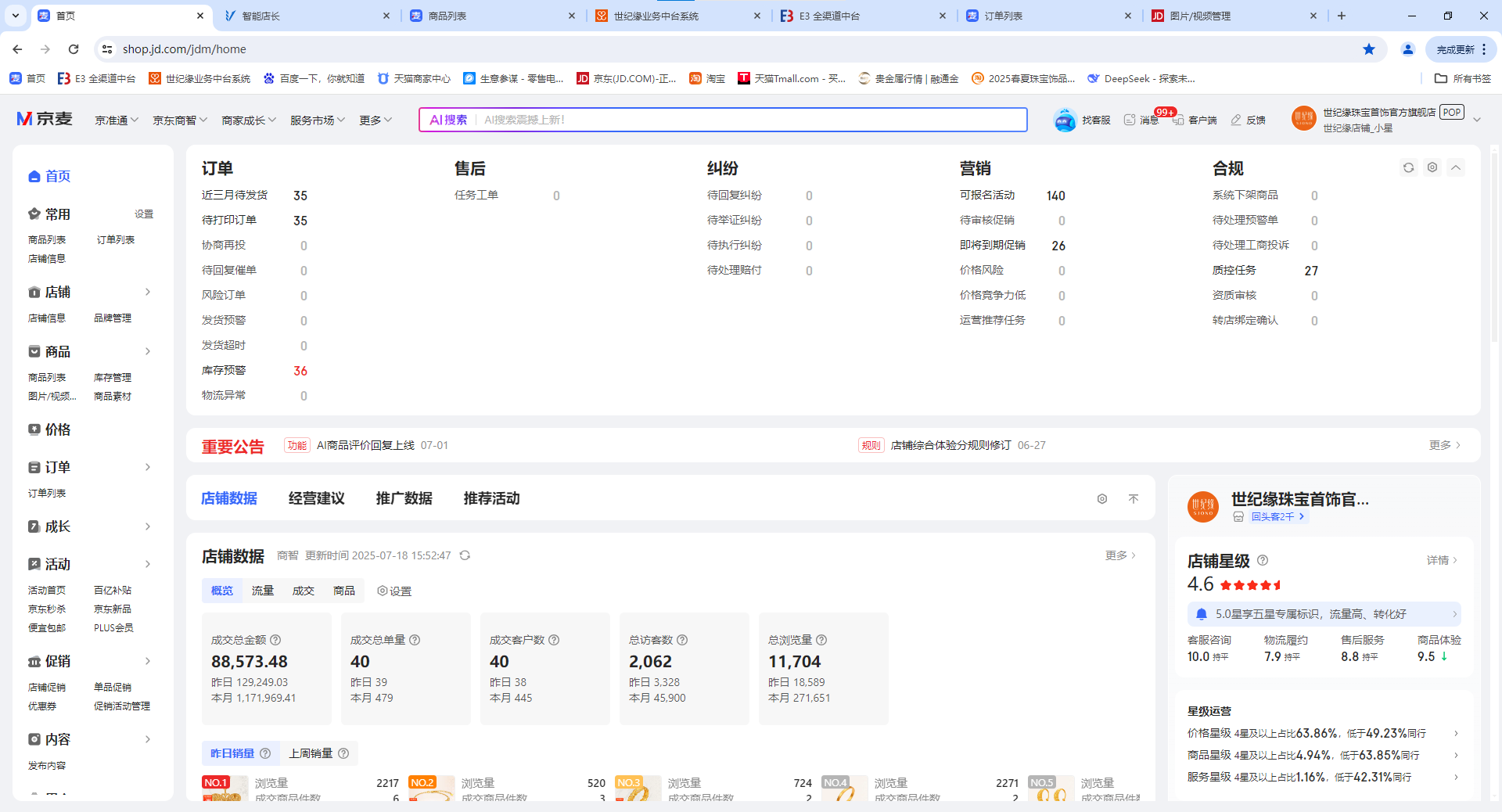
Task: Click the 找客服 customer service robot icon
Action: 1065,120
